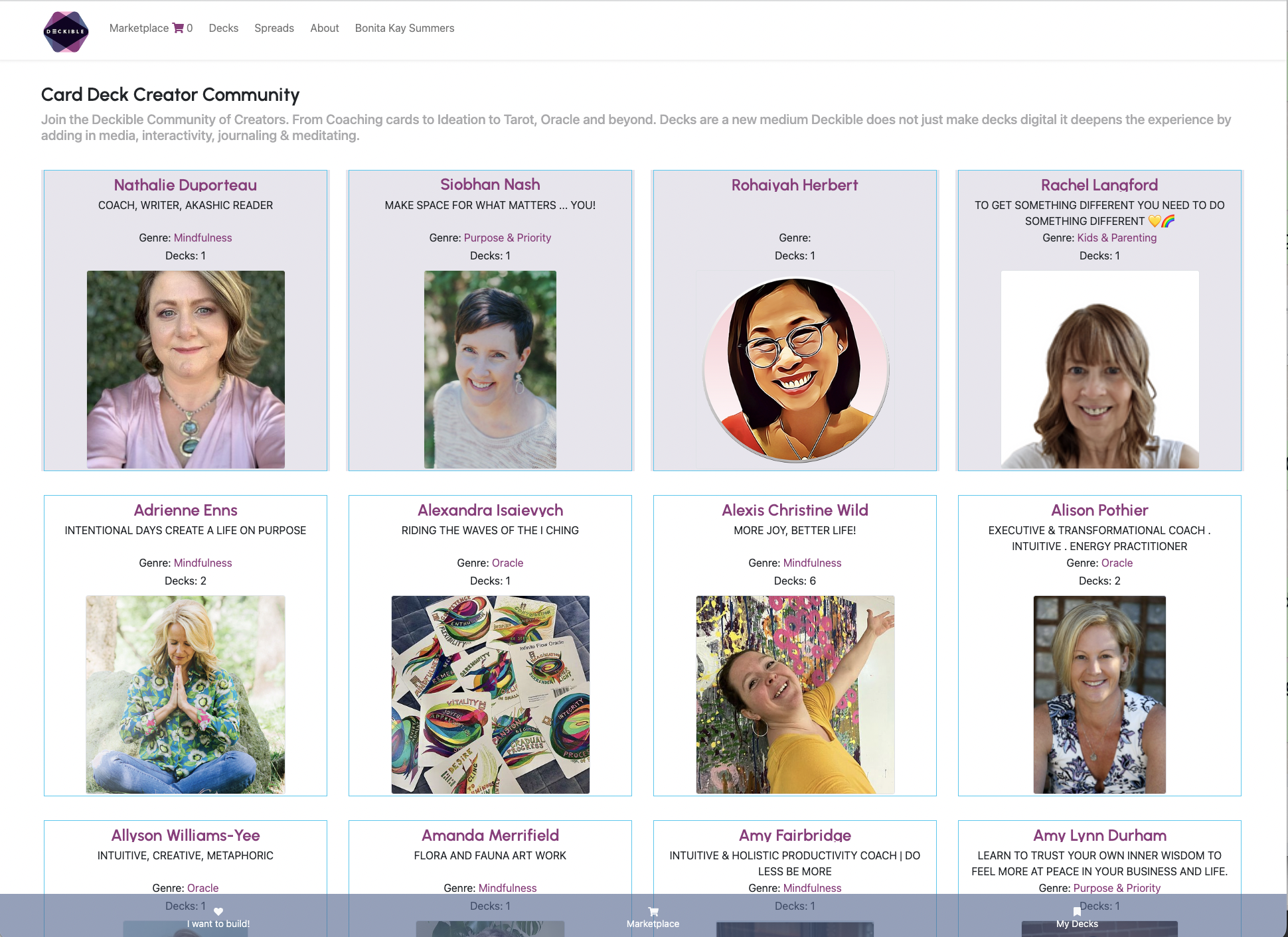Open Nathalie Duporteau's profile name link
The image size is (1288, 937).
(185, 185)
